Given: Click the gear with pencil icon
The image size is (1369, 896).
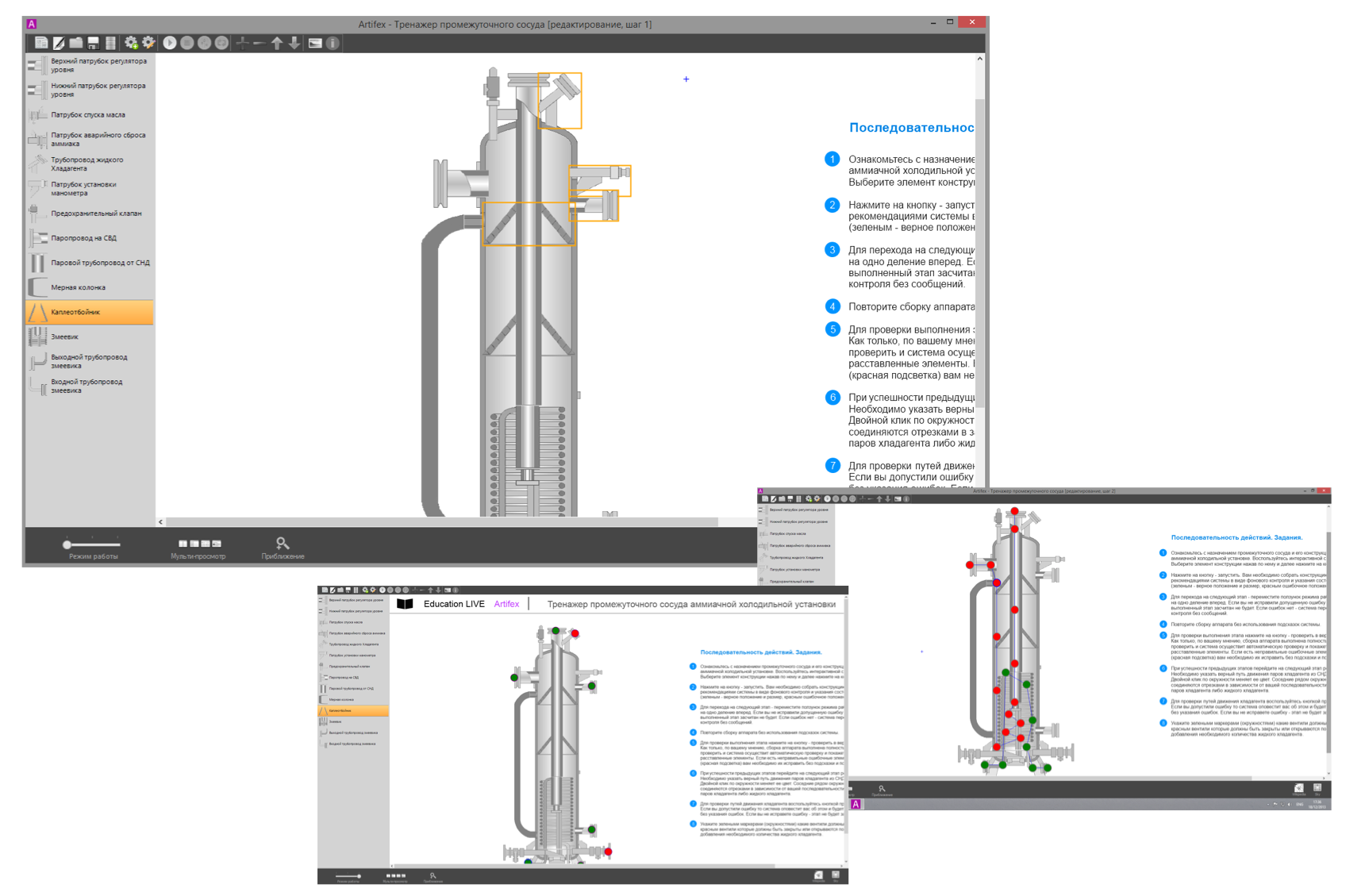Looking at the screenshot, I should (x=148, y=43).
